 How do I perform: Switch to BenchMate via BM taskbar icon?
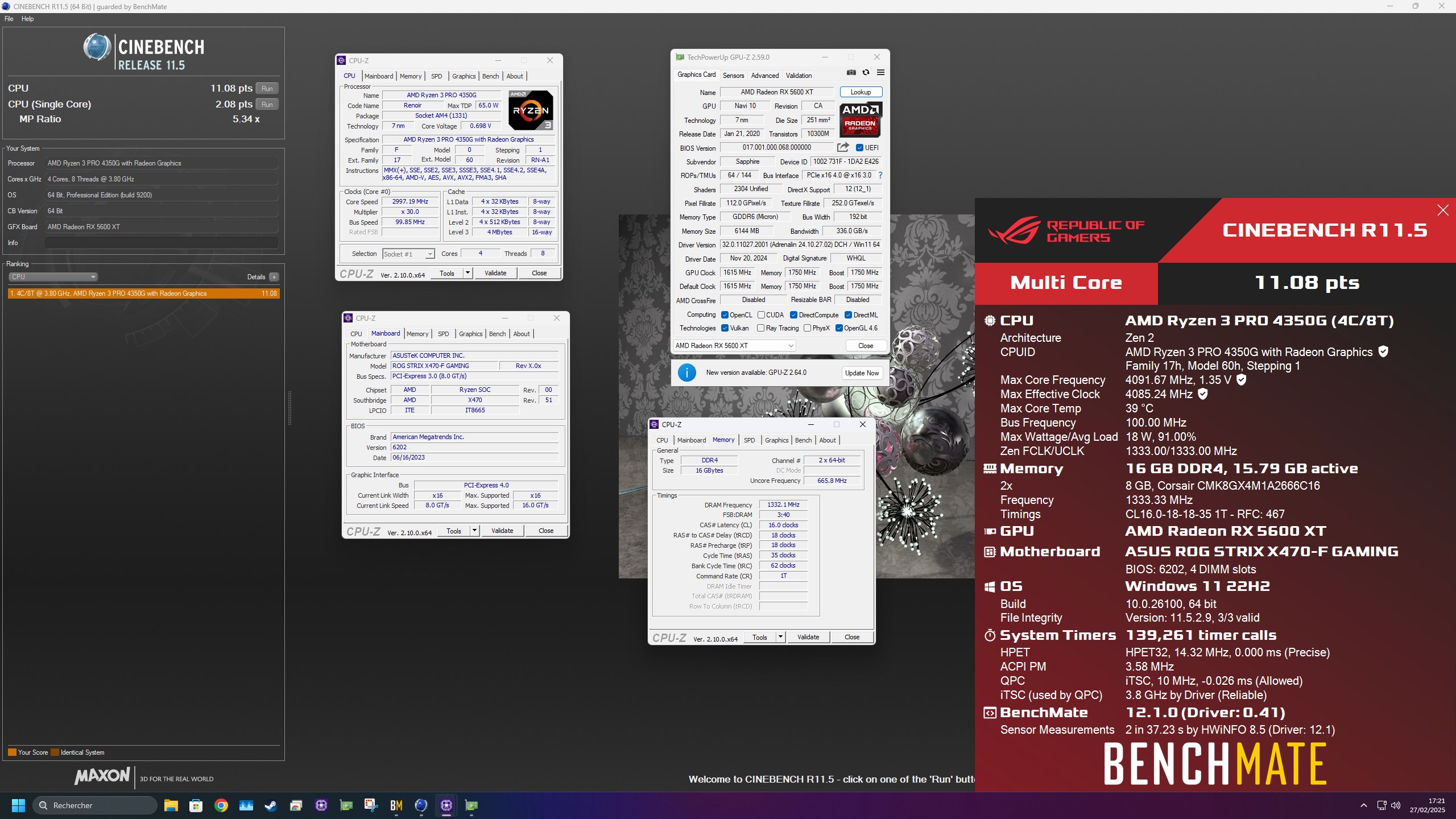coord(396,805)
